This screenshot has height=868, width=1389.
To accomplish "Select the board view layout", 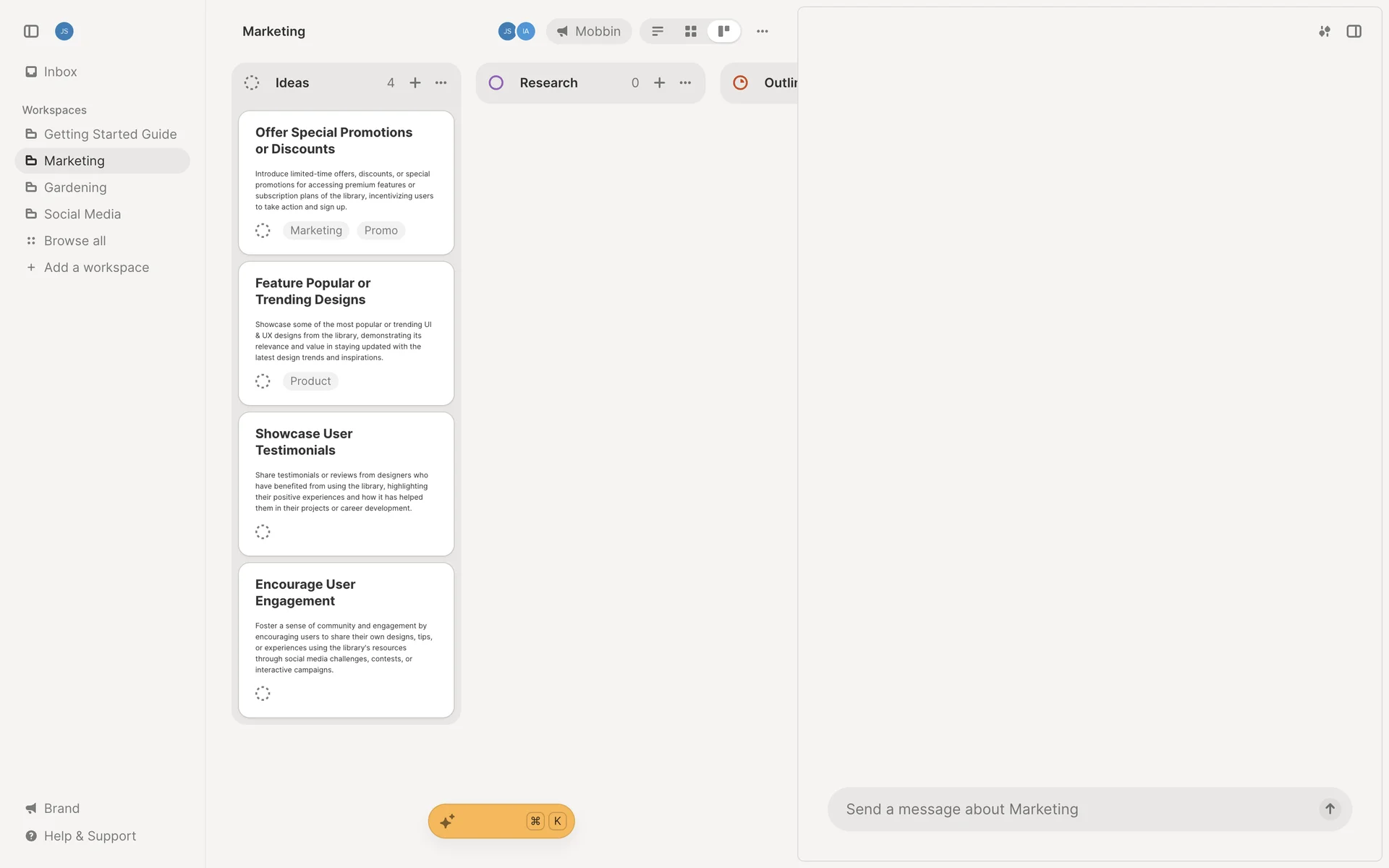I will (723, 31).
